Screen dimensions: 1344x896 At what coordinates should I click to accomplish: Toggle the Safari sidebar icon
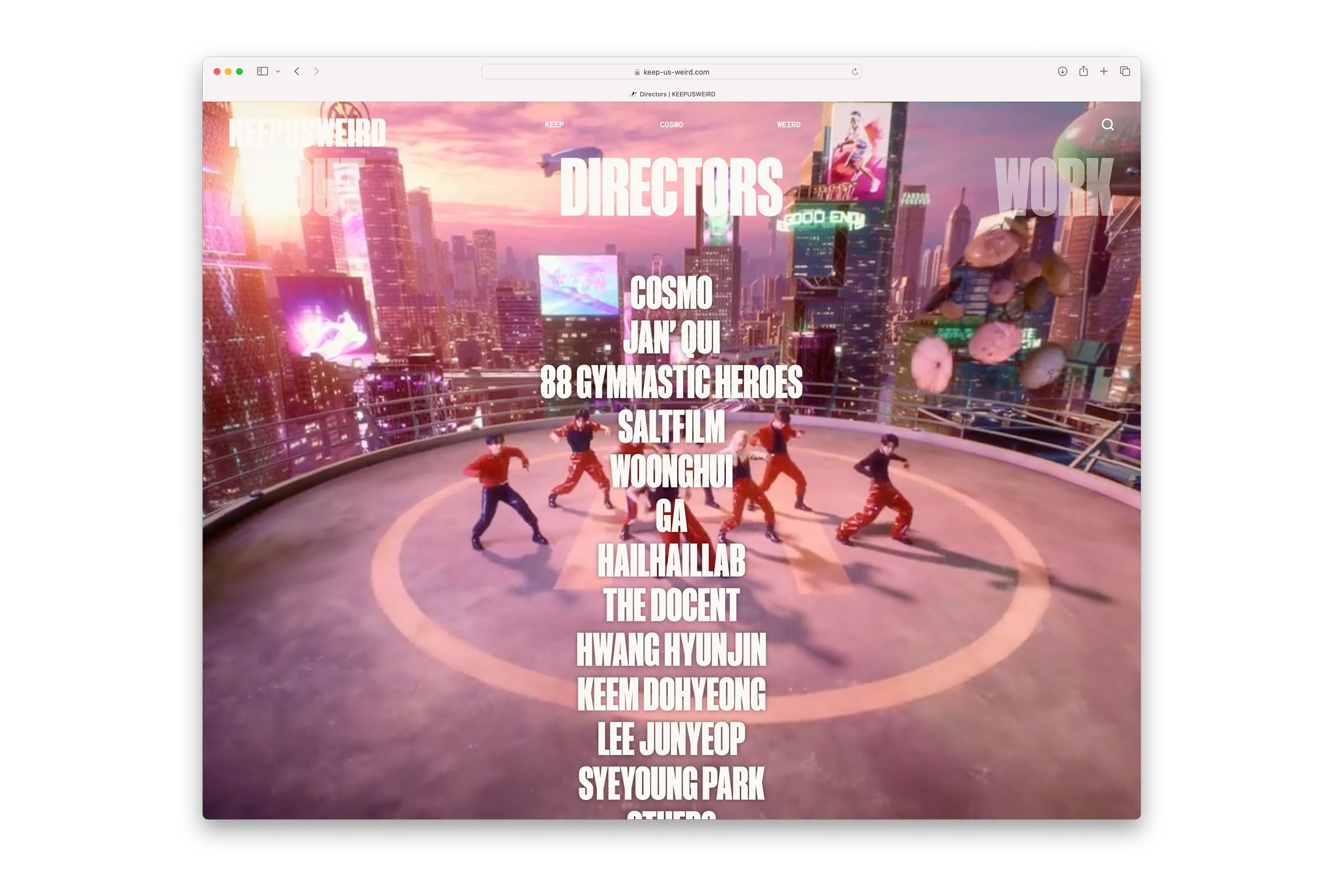262,72
